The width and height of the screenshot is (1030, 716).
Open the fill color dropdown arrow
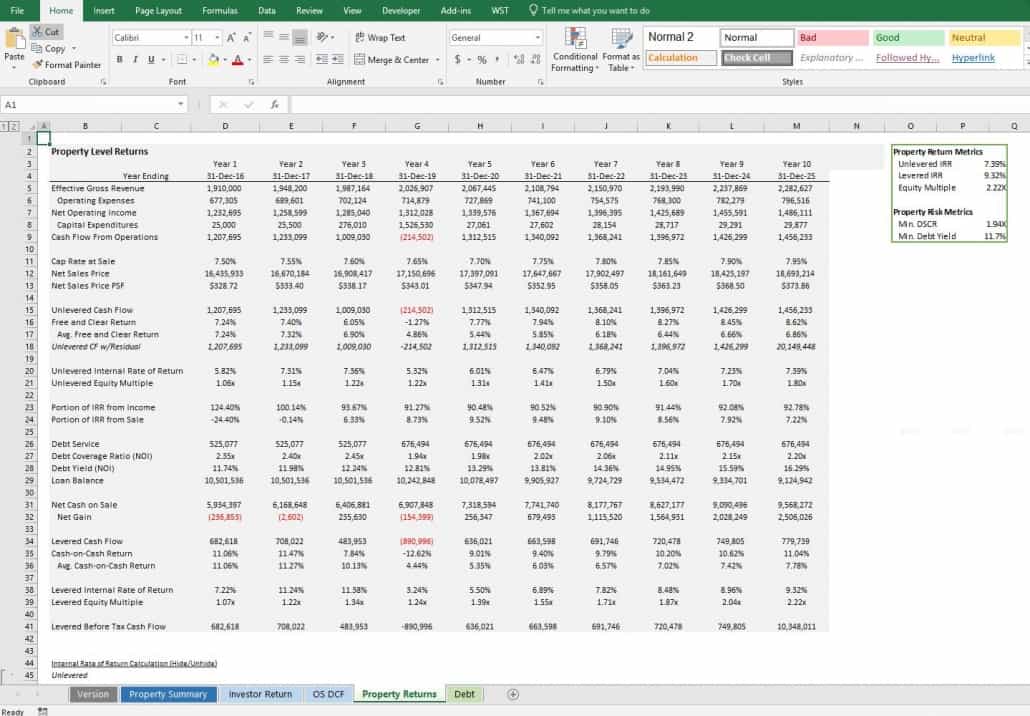[x=224, y=60]
